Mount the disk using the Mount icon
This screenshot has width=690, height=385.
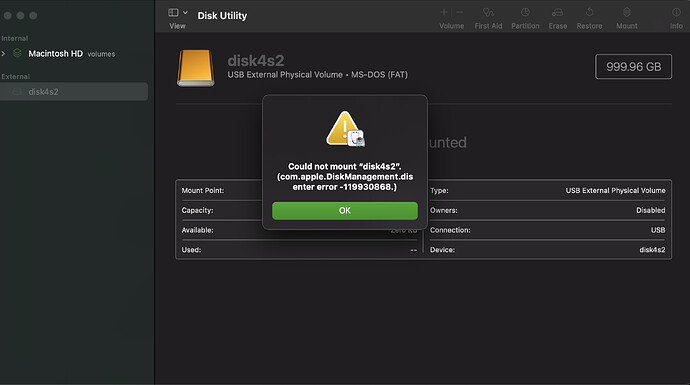[x=627, y=13]
